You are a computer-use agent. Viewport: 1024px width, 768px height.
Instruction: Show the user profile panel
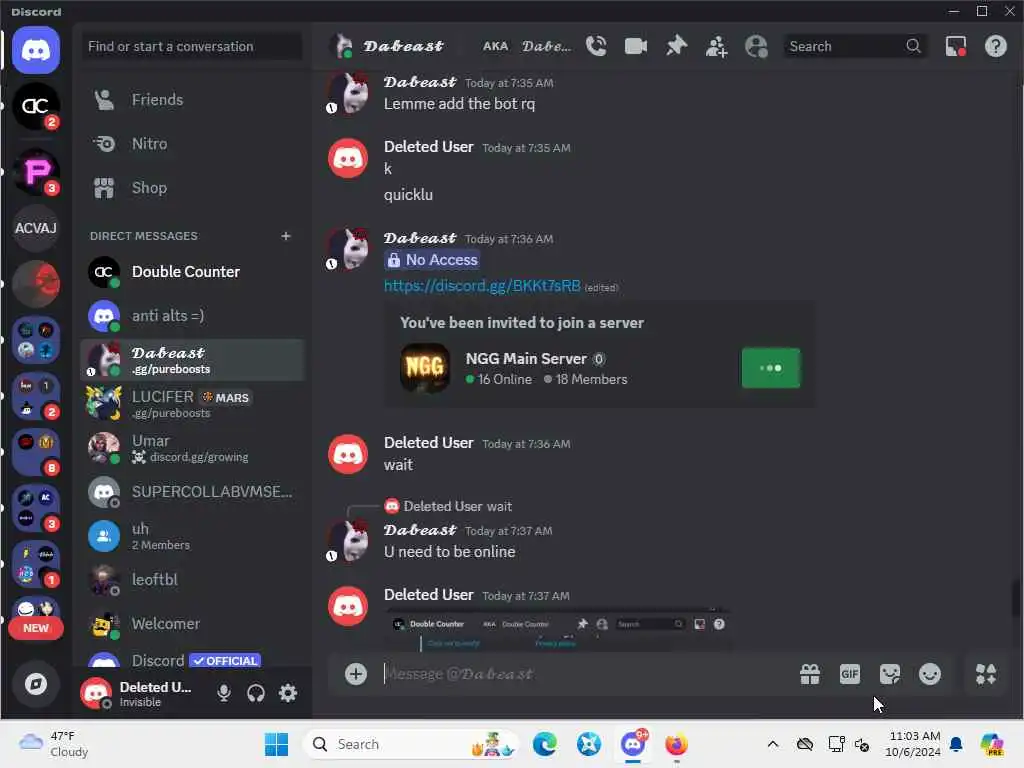[756, 46]
